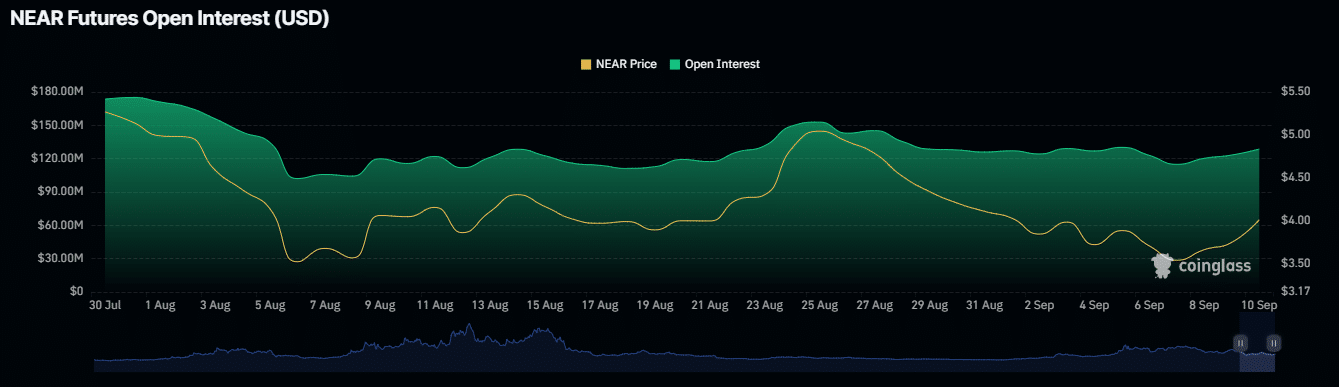The height and width of the screenshot is (387, 1339).
Task: Click the 25 Aug date label
Action: click(820, 305)
